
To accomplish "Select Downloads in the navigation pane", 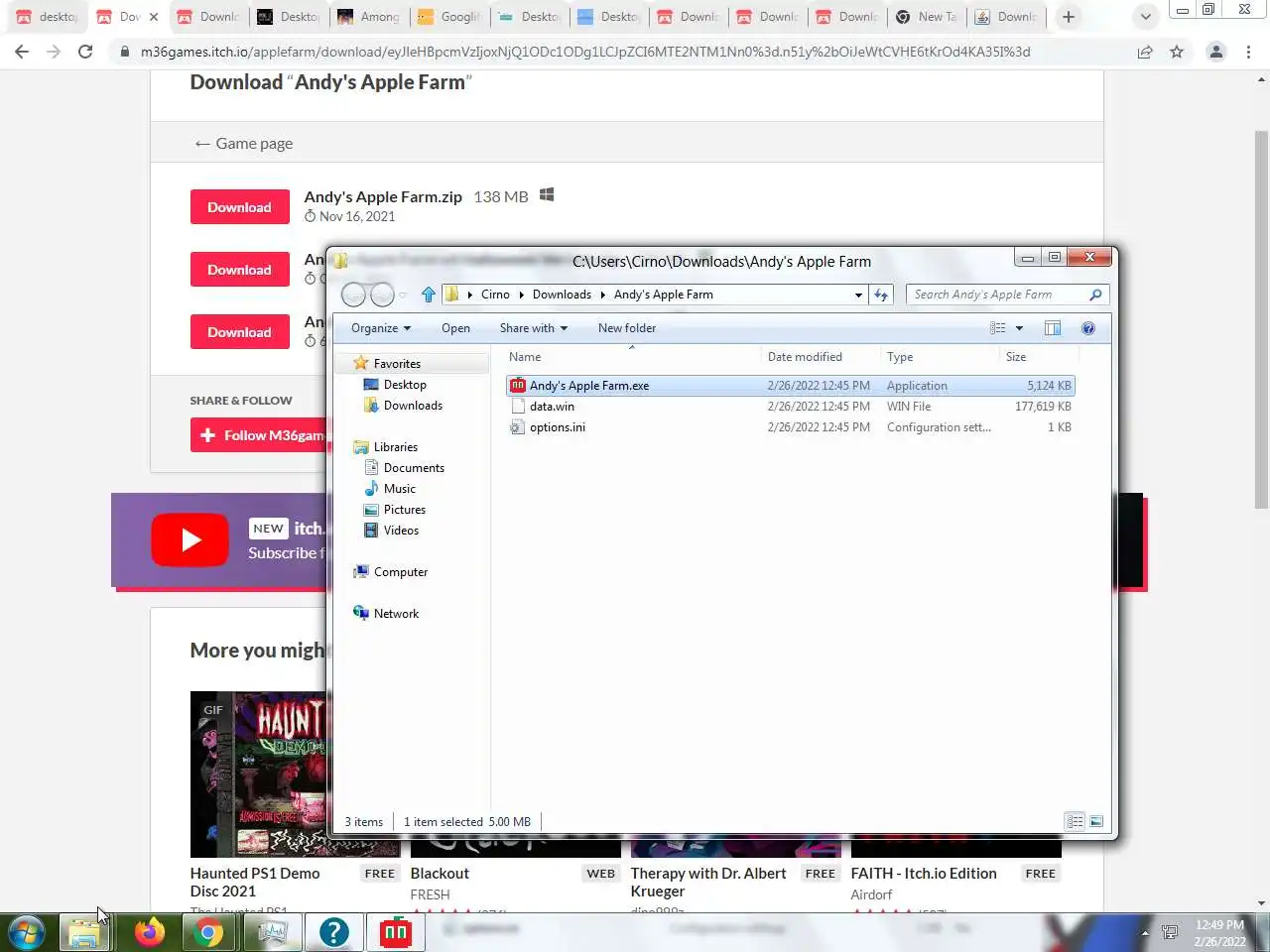I will click(x=413, y=406).
